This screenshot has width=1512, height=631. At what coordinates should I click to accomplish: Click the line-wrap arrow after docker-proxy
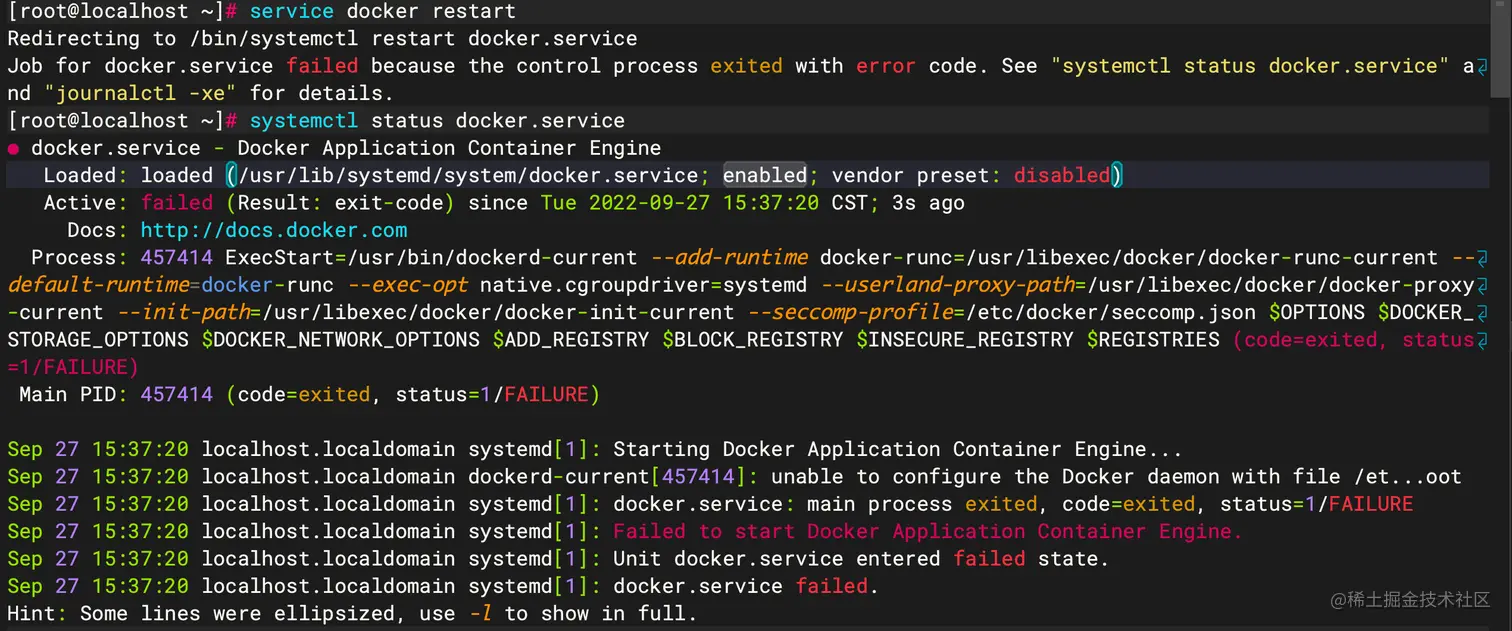click(1482, 285)
